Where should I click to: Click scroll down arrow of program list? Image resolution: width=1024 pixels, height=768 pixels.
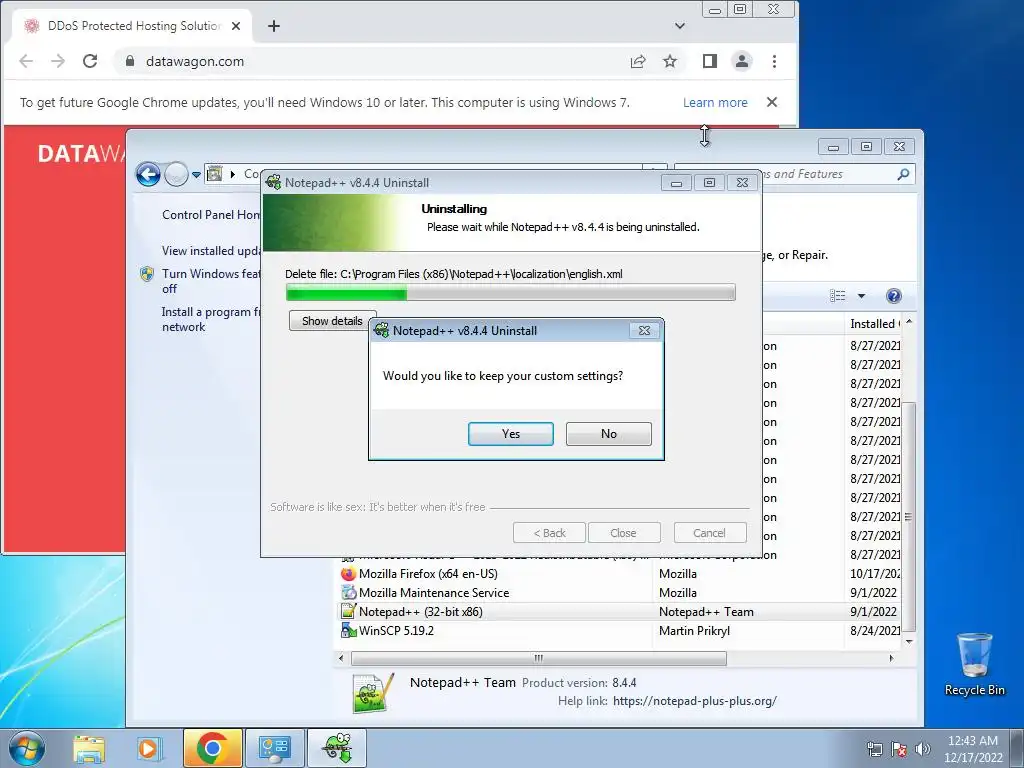(908, 642)
